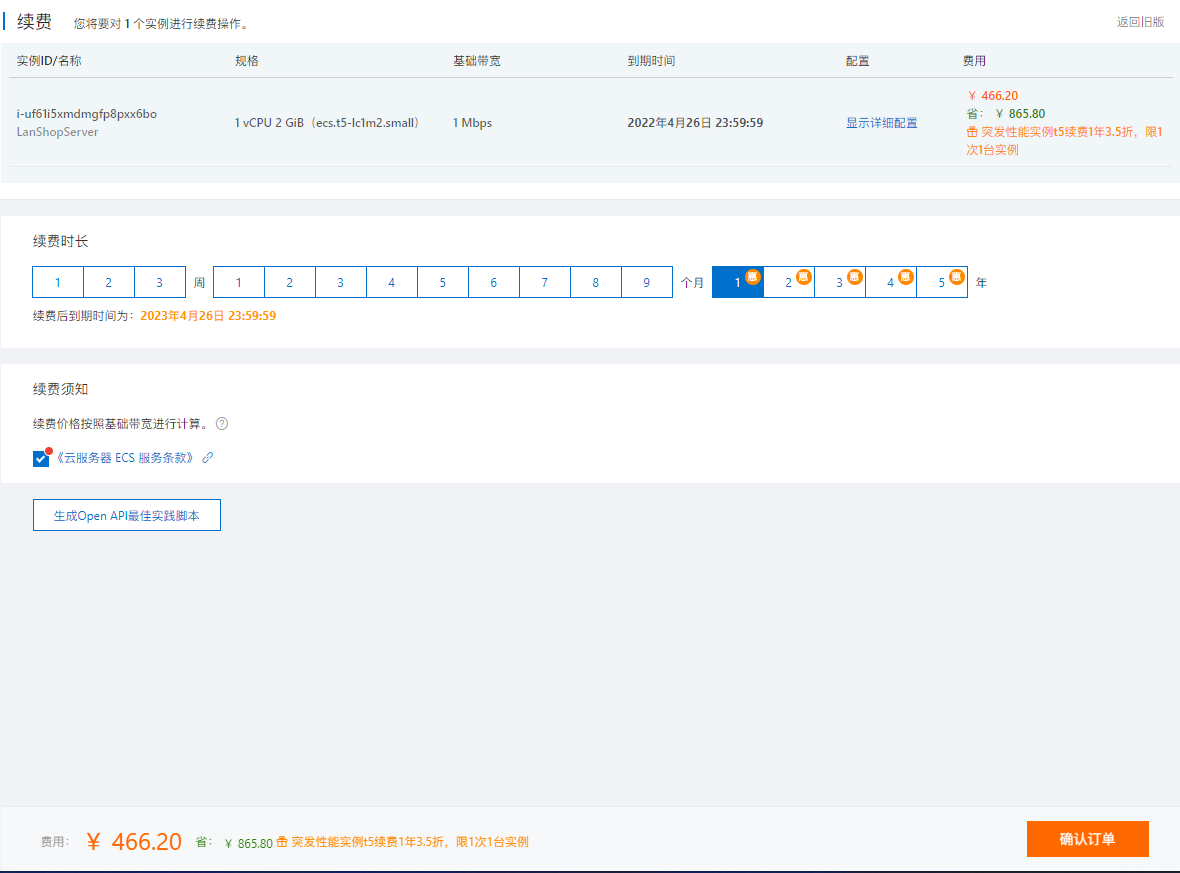
Task: Toggle the ECS service terms agreement checkbox
Action: click(x=41, y=459)
